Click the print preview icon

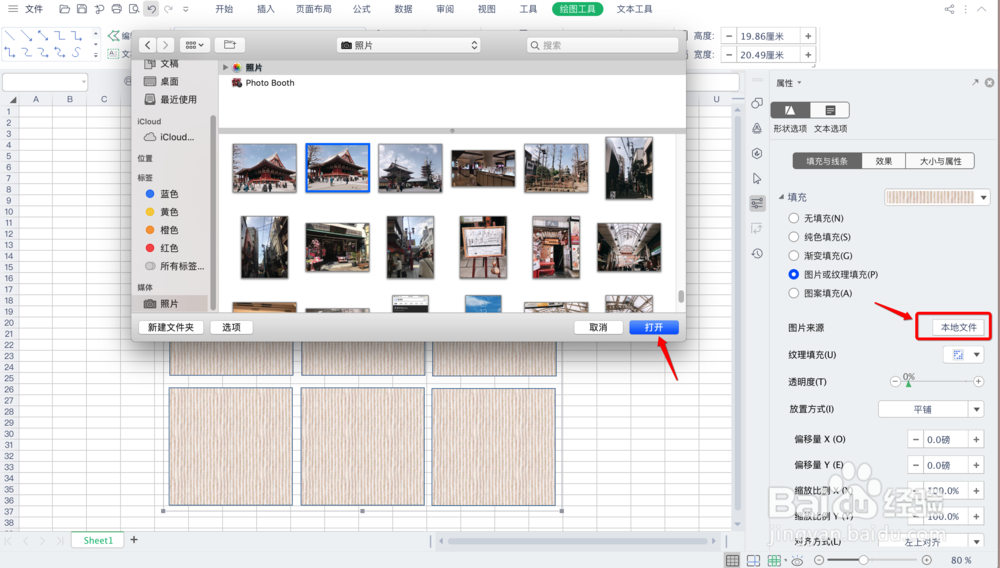click(x=134, y=9)
